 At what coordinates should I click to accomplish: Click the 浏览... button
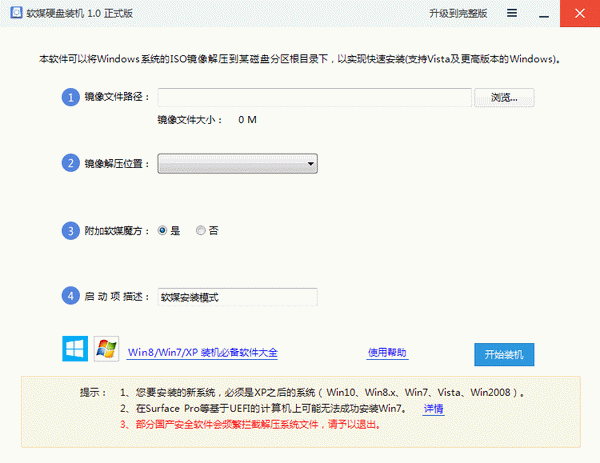(504, 98)
